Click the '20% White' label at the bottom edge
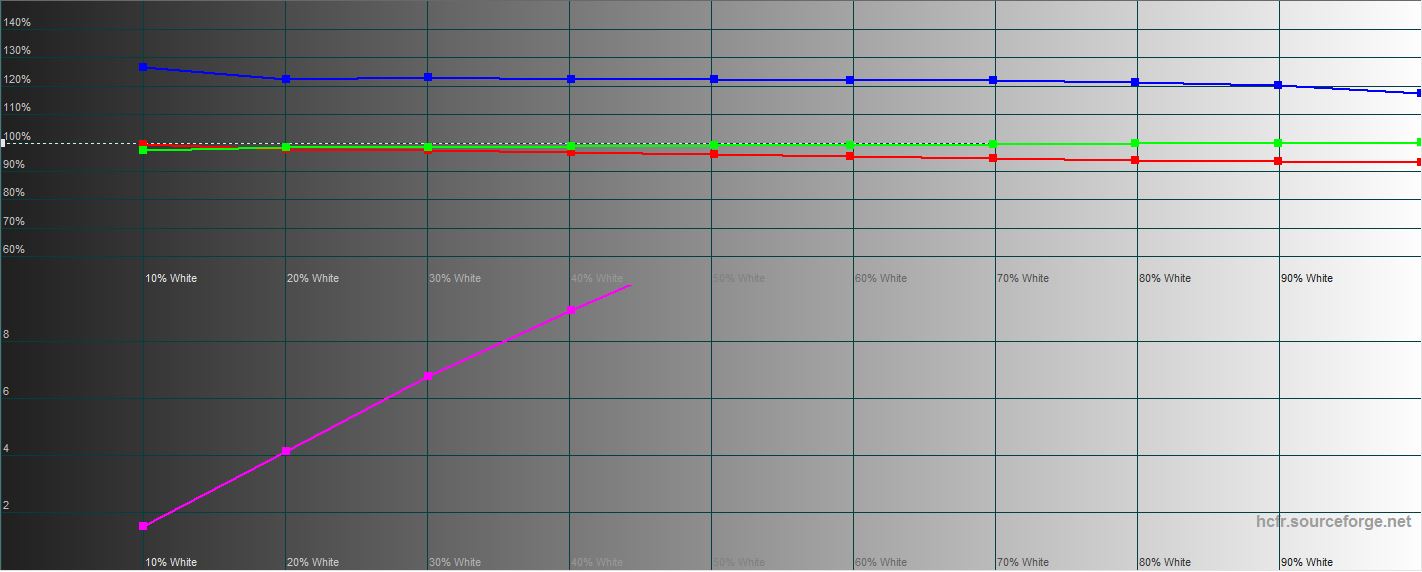1422x572 pixels. click(x=313, y=562)
